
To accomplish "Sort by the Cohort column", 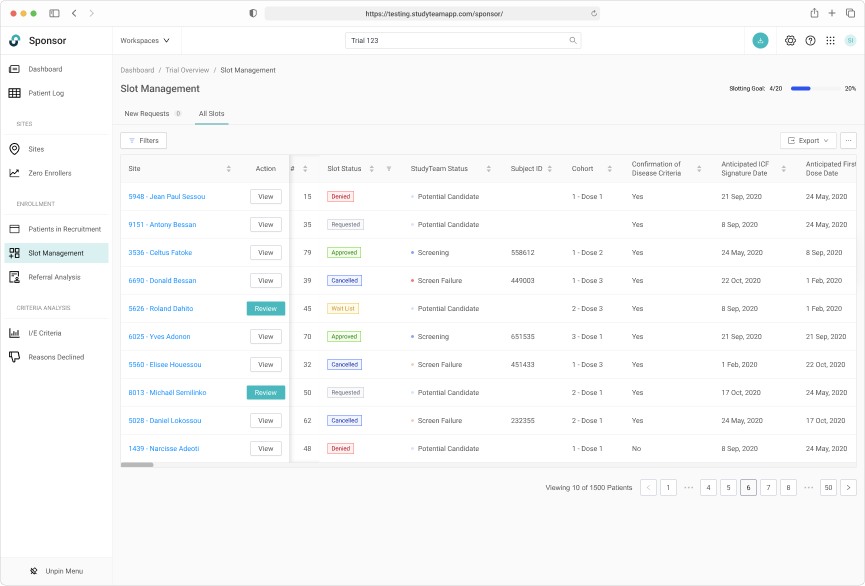I will pos(610,169).
